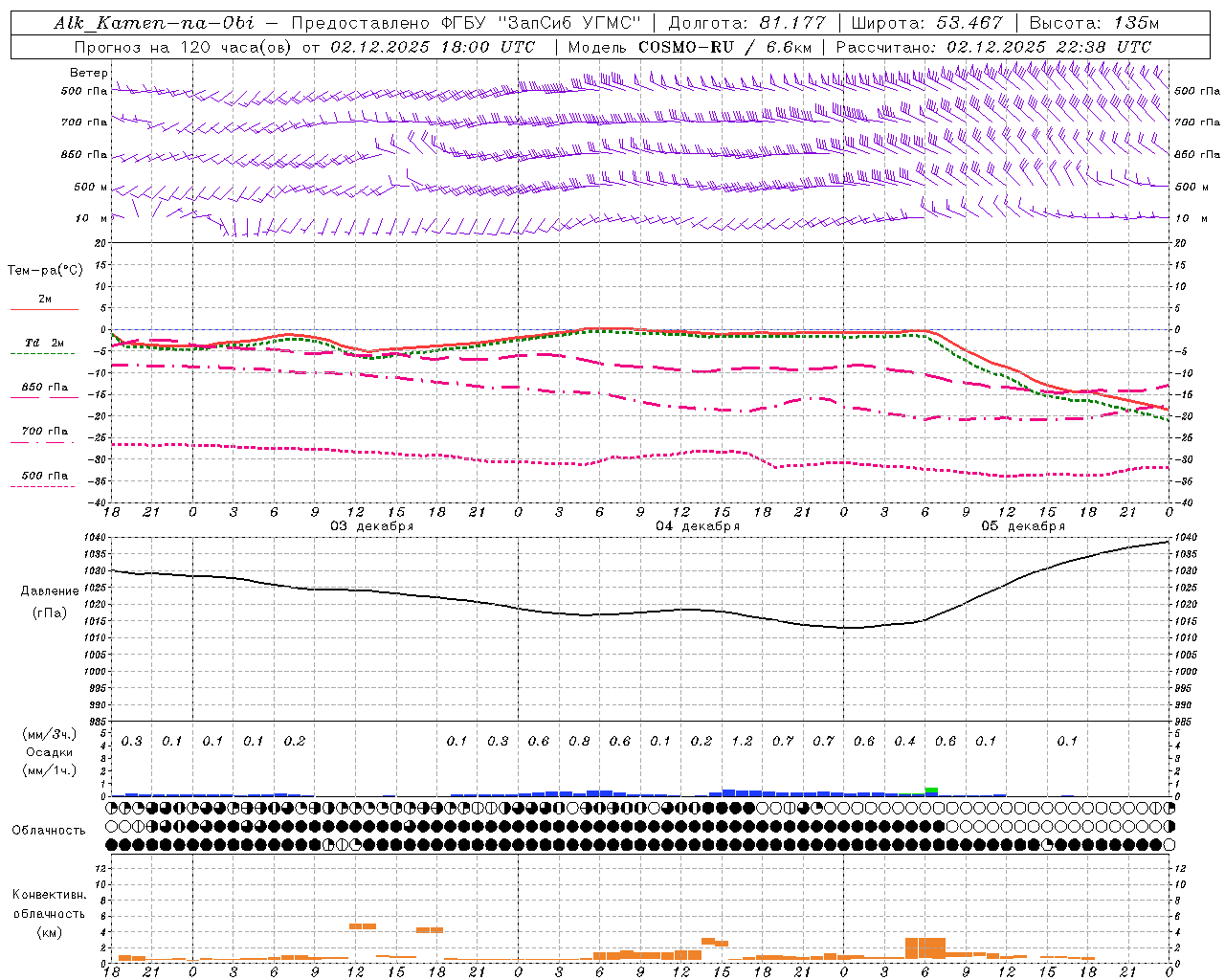Click the "03 декабря" date label
The image size is (1225, 980).
372,526
